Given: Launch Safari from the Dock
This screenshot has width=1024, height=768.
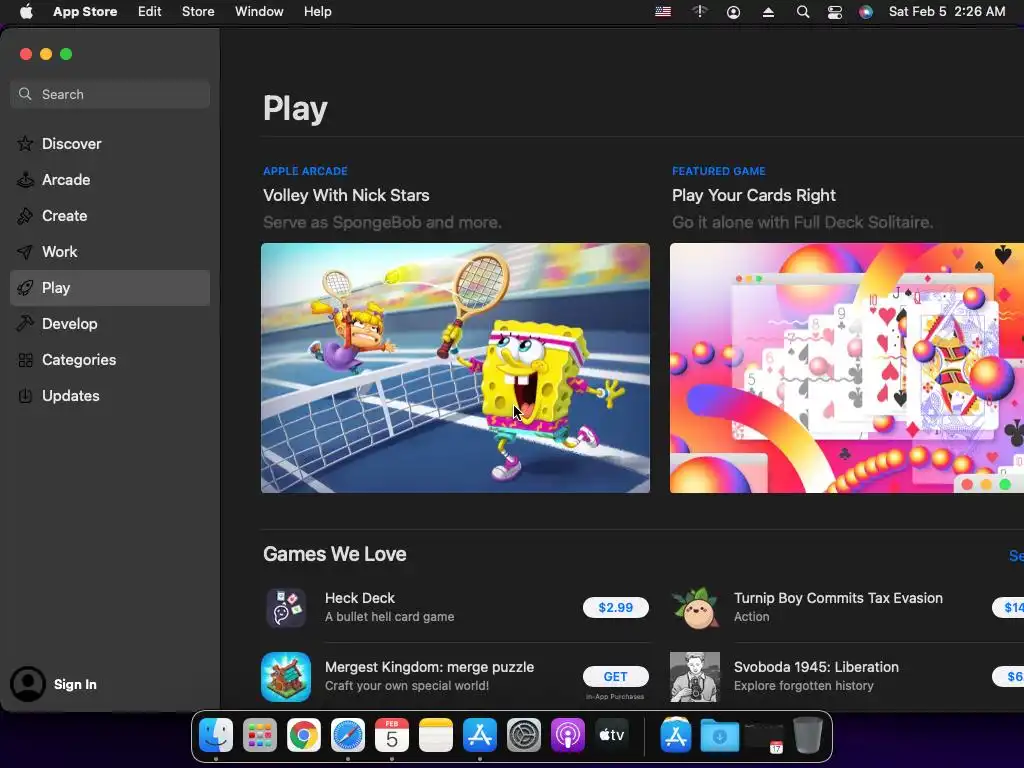Looking at the screenshot, I should point(347,736).
